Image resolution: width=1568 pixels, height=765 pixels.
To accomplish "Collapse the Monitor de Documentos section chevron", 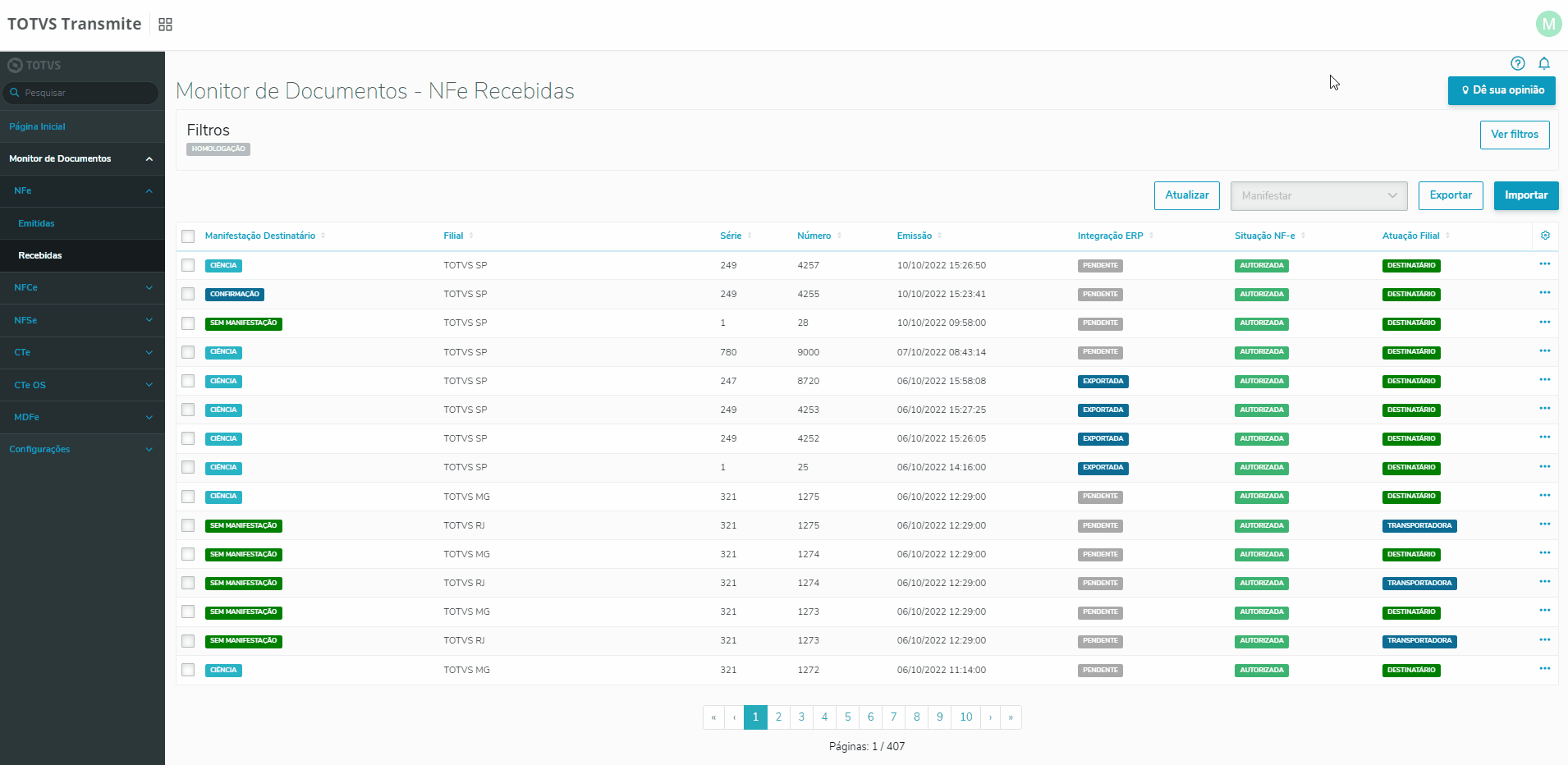I will tap(149, 159).
